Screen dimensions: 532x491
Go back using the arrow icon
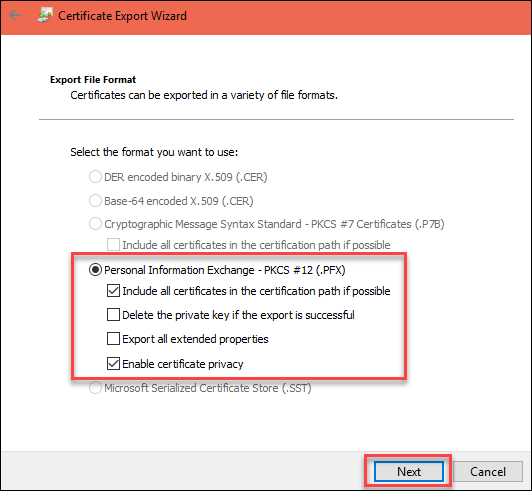(x=15, y=15)
